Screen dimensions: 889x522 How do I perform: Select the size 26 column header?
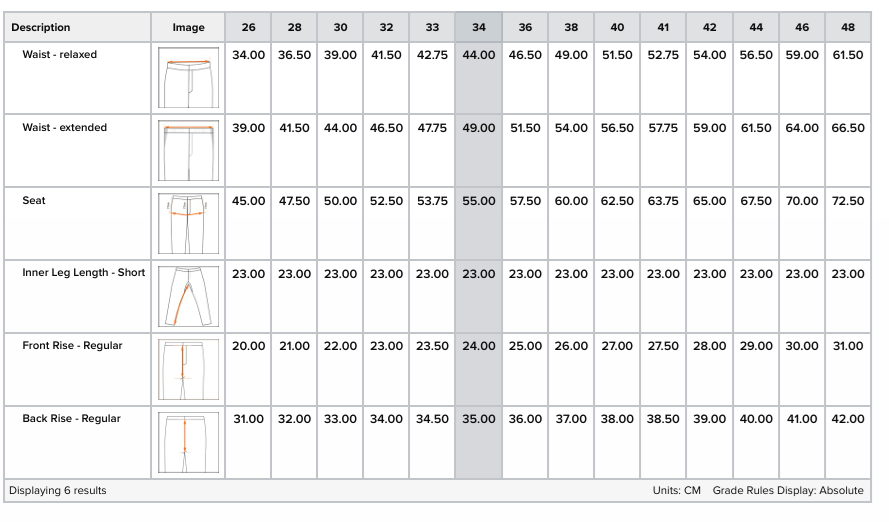pos(248,27)
